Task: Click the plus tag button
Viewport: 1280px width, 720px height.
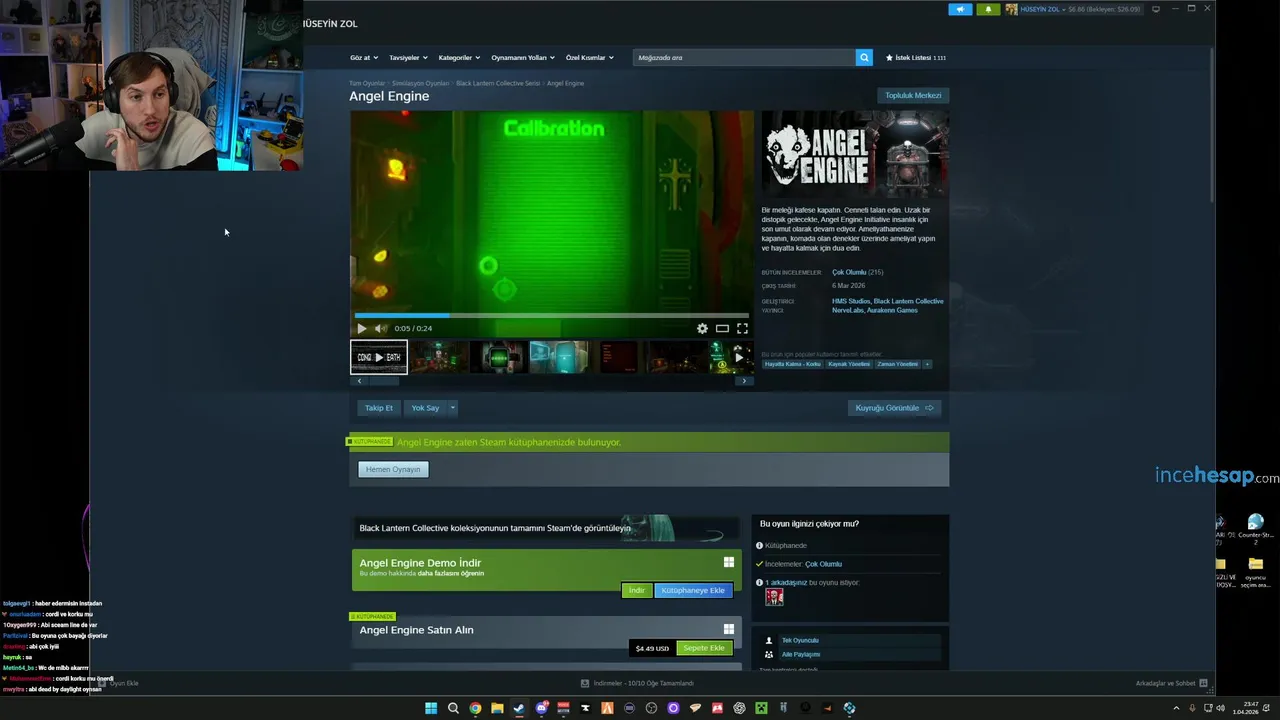Action: point(927,364)
